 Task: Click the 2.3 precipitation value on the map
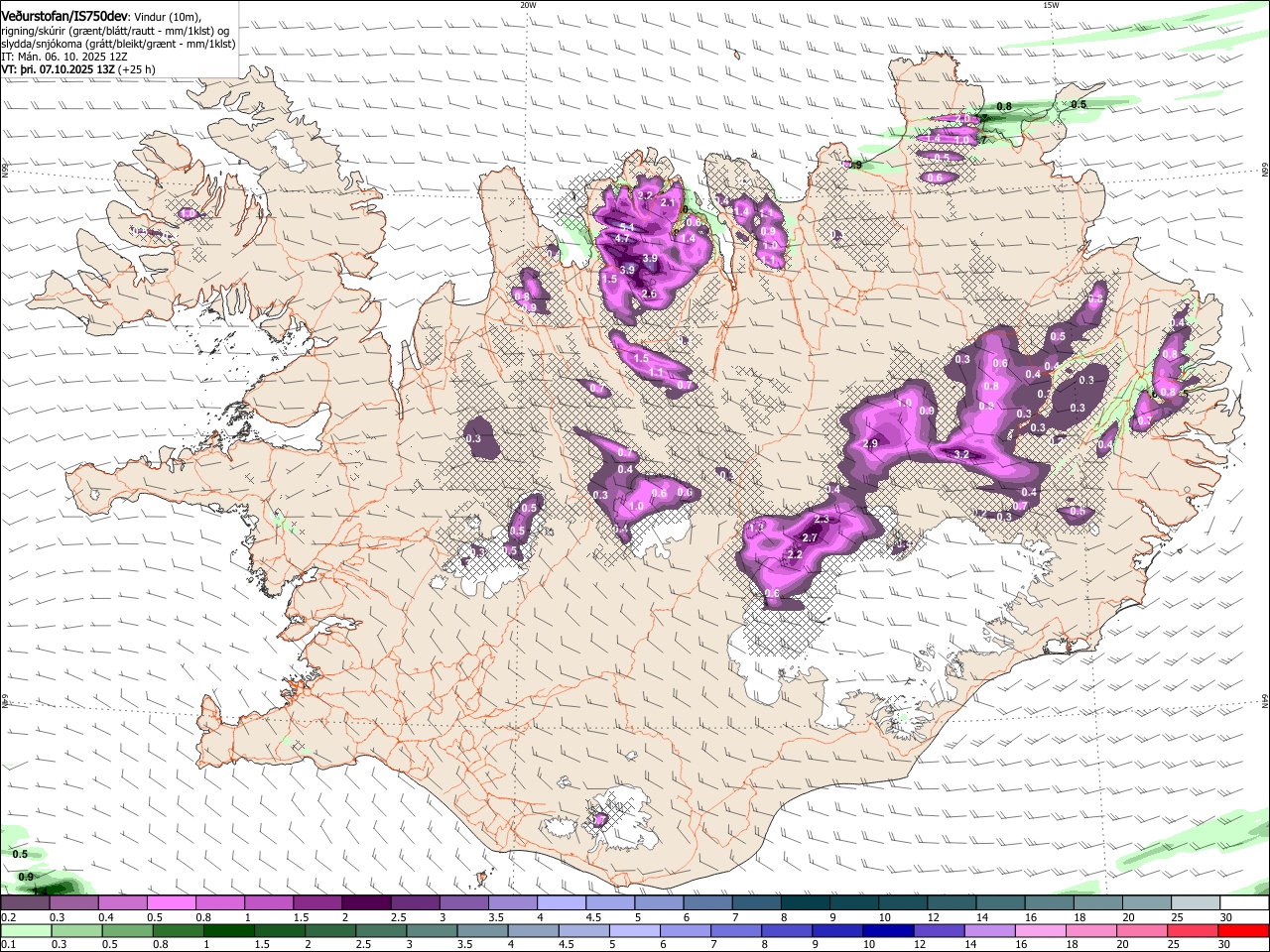click(x=822, y=519)
